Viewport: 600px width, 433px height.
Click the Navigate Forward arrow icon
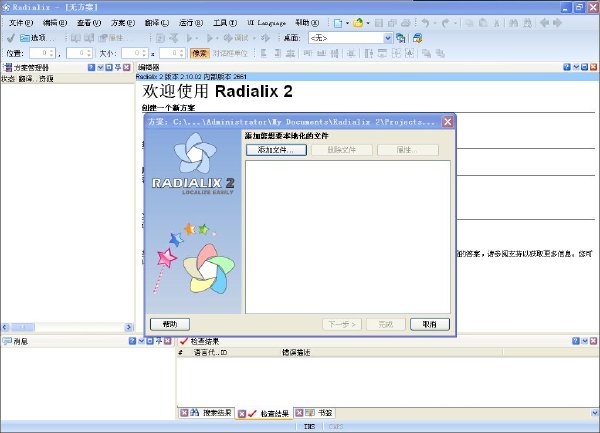coord(557,23)
